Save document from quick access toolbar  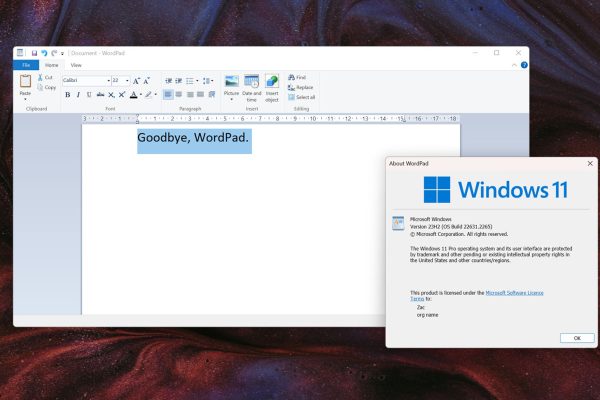[34, 53]
